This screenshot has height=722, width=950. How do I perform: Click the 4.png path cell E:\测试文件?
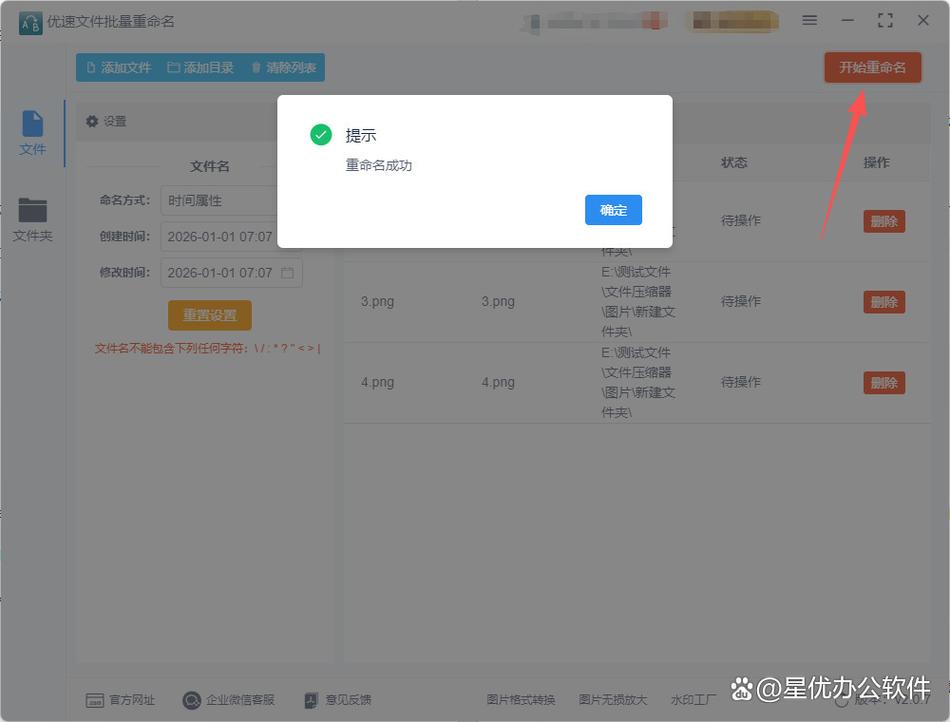(638, 382)
